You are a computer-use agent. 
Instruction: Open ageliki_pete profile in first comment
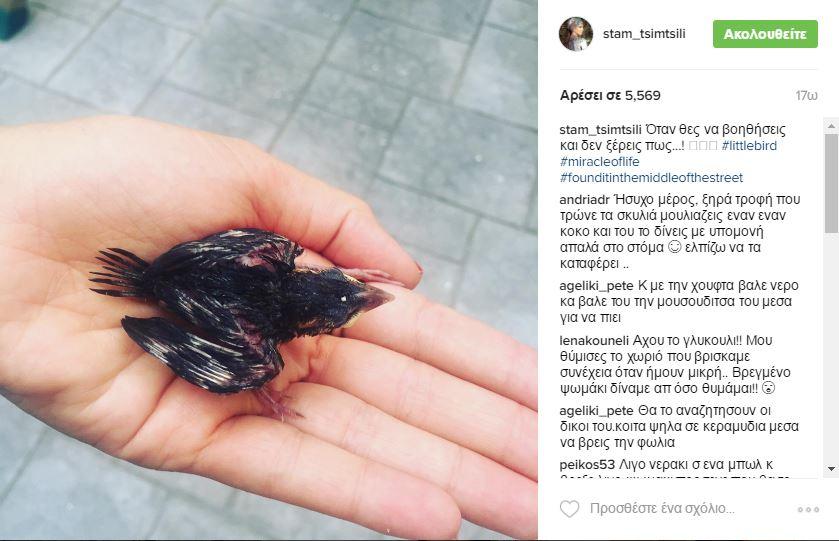[597, 286]
